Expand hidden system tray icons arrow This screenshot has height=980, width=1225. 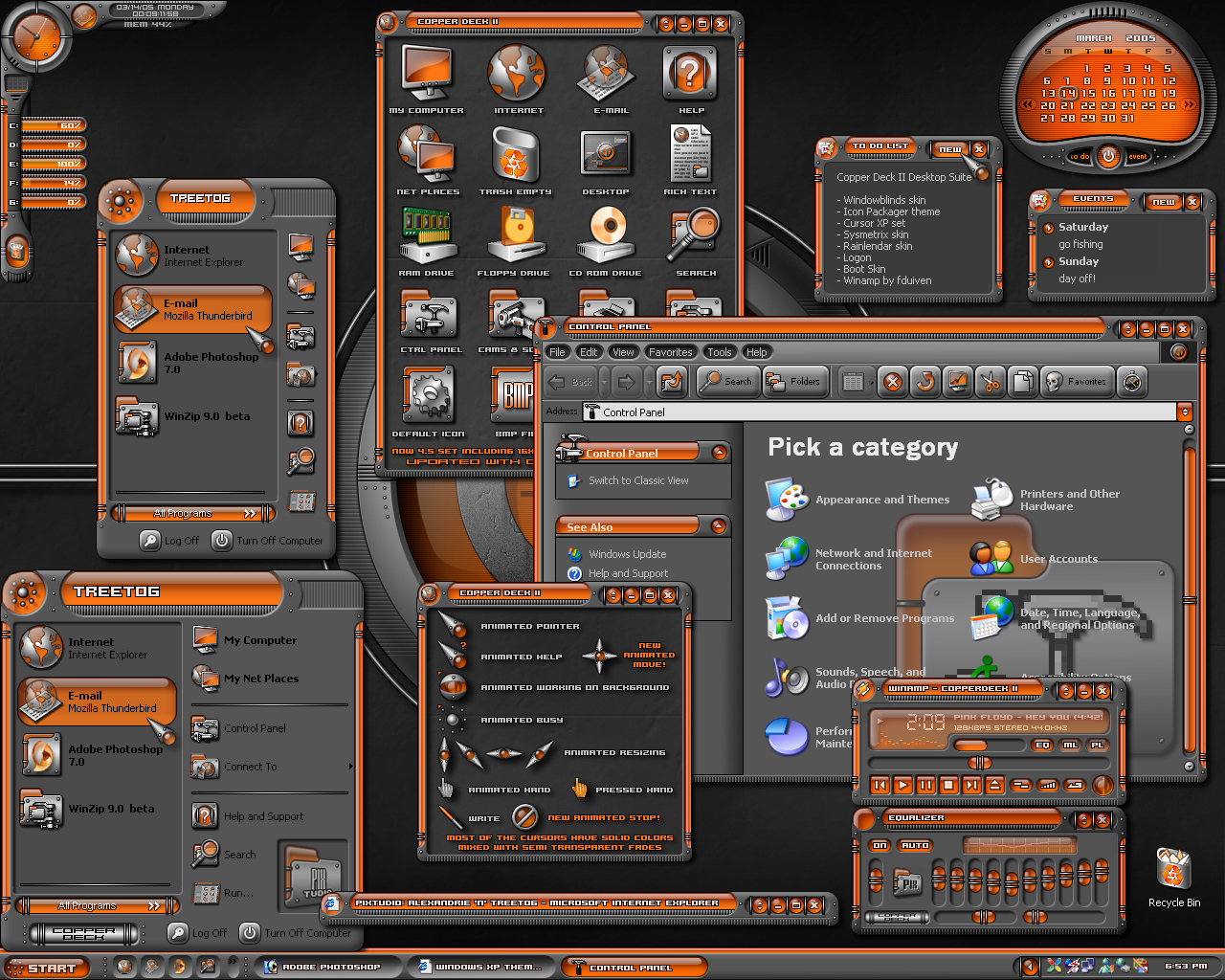click(1030, 967)
